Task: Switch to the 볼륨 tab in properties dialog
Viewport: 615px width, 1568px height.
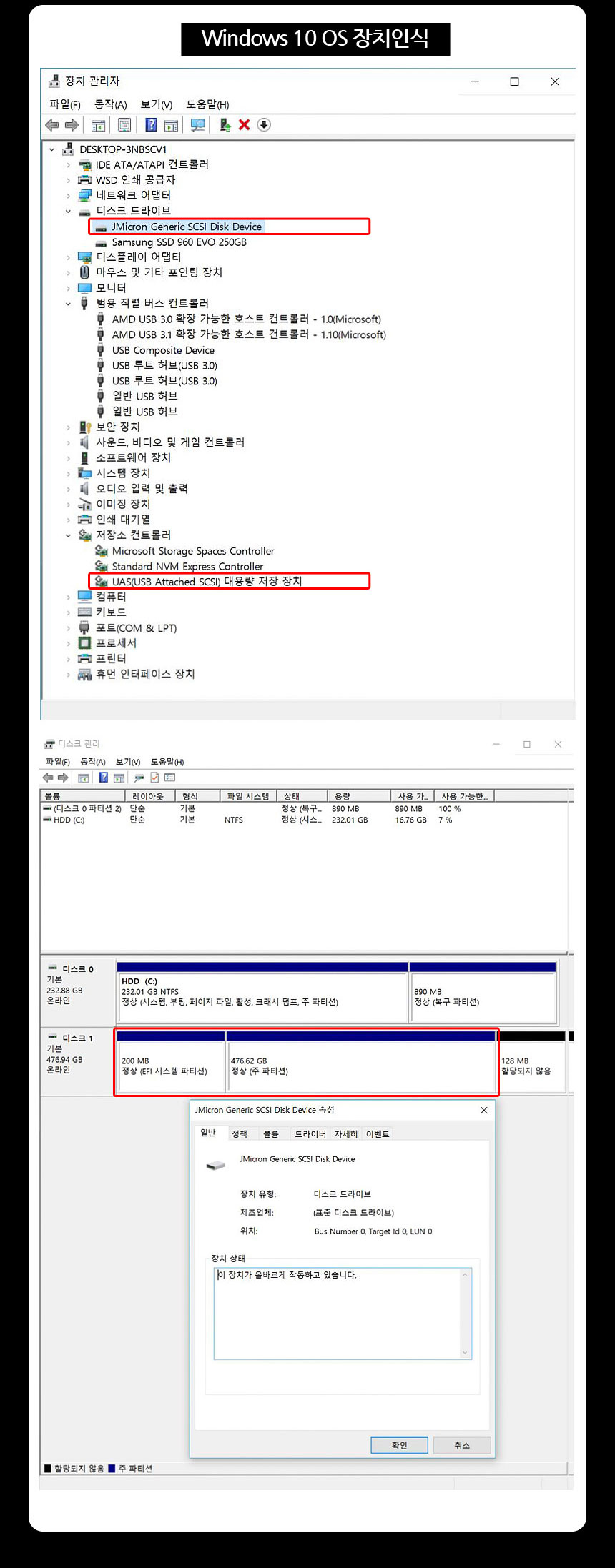Action: pyautogui.click(x=271, y=1134)
